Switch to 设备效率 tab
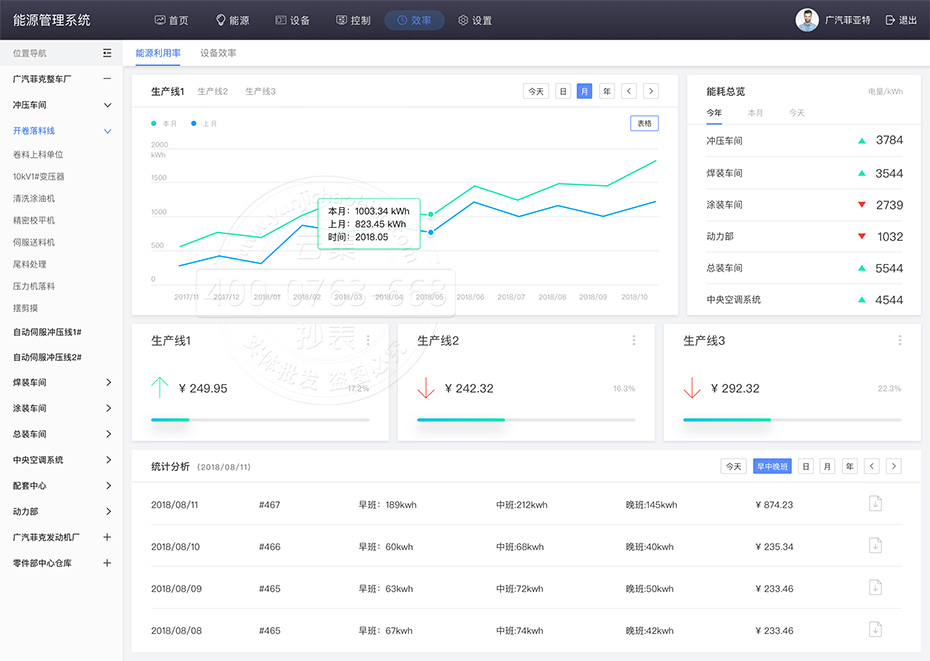Screen dimensions: 930x661 [x=218, y=53]
